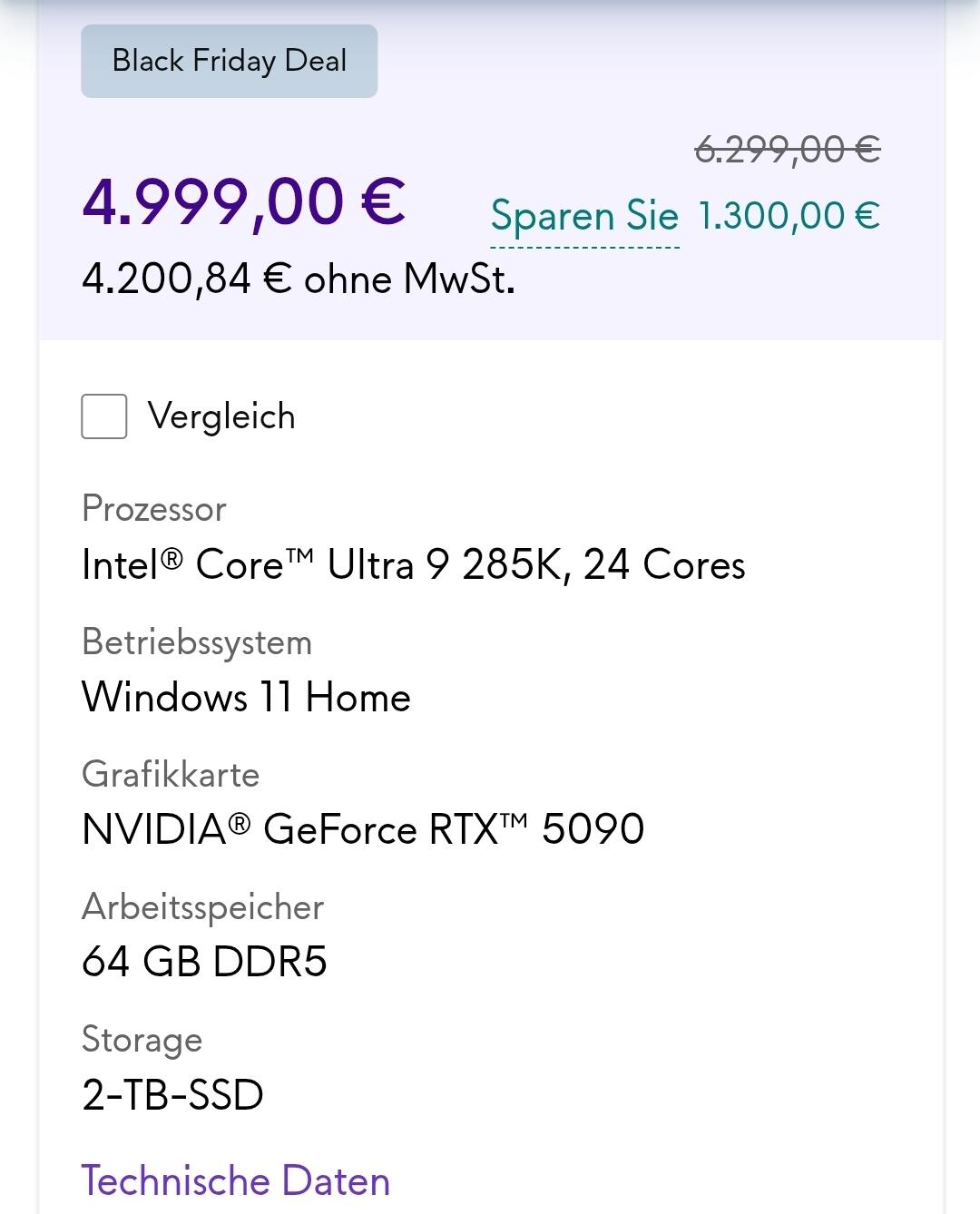Select the 2-TB-SSD value
The width and height of the screenshot is (980, 1214).
click(x=172, y=1095)
